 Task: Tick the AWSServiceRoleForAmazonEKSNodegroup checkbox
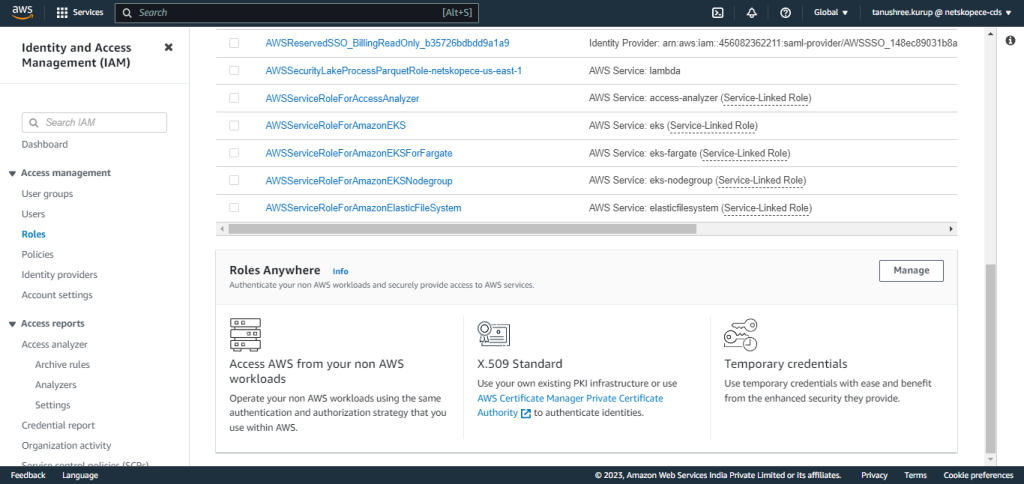pyautogui.click(x=234, y=180)
